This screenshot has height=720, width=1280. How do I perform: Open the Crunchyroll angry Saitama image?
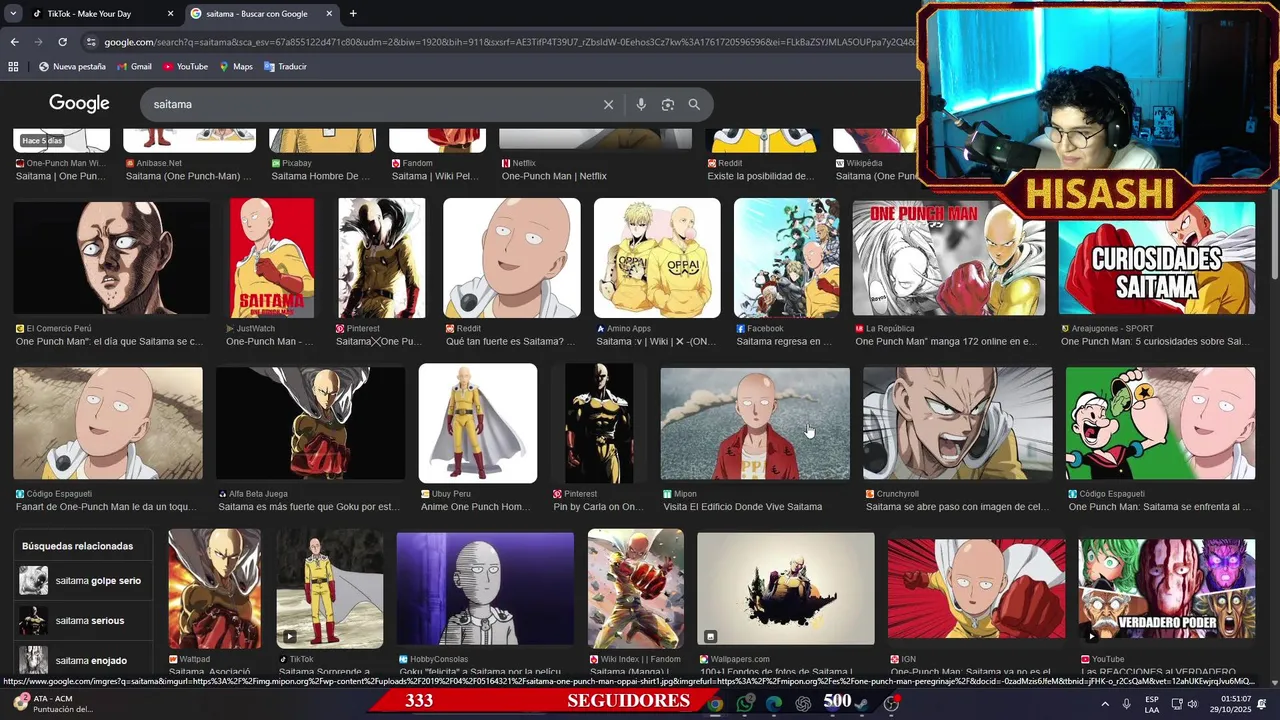point(958,424)
